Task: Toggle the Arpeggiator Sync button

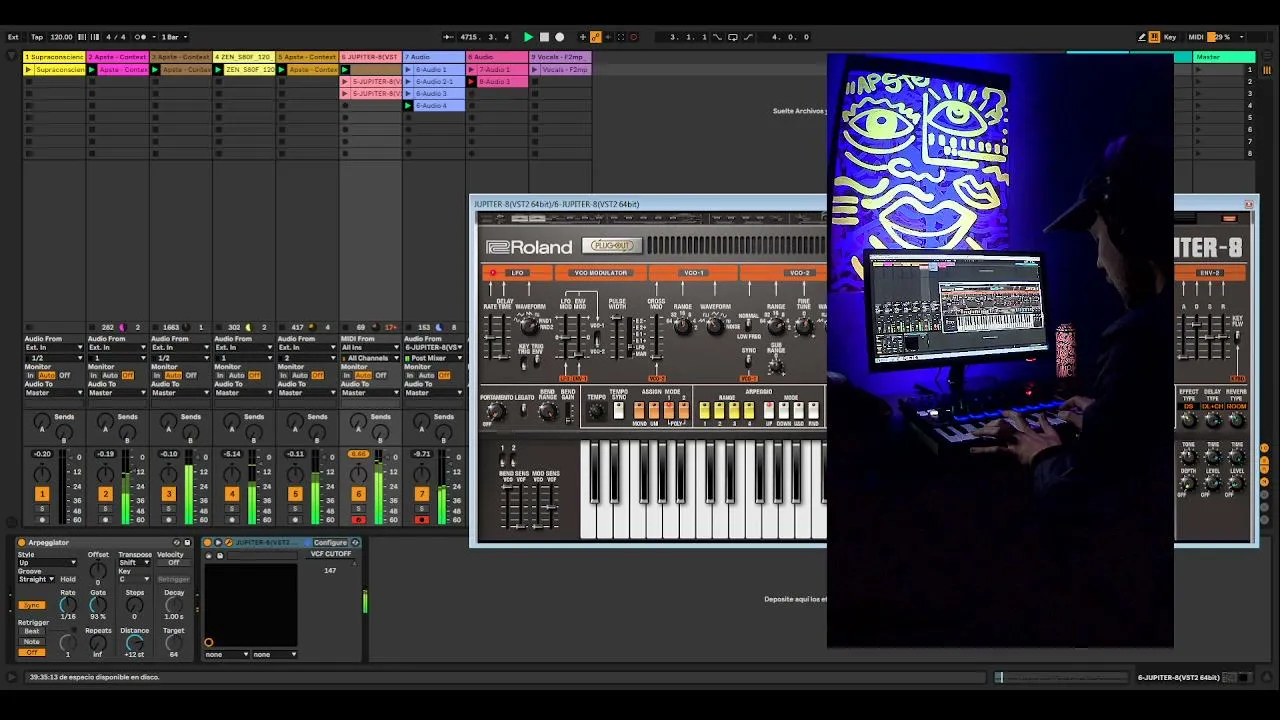Action: click(x=32, y=606)
